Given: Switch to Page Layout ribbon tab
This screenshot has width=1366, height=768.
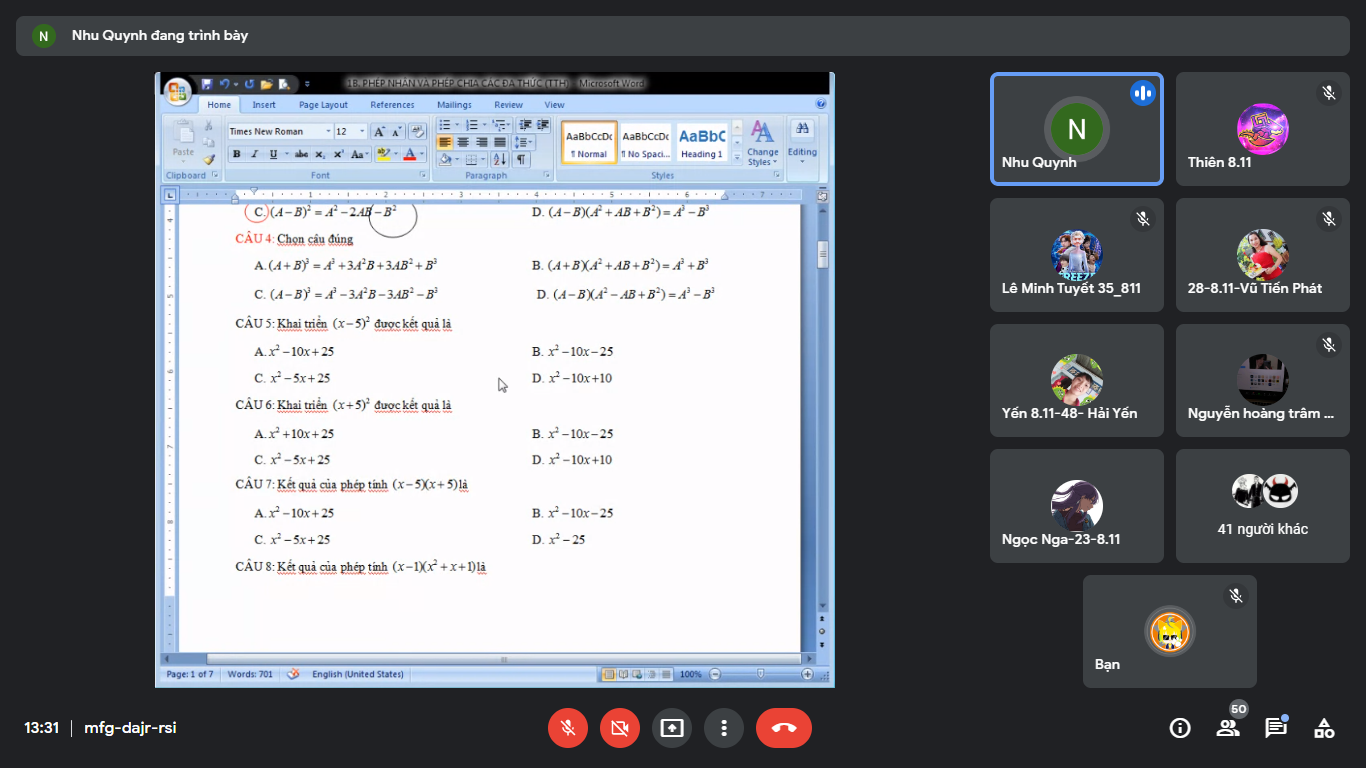Looking at the screenshot, I should pyautogui.click(x=323, y=105).
